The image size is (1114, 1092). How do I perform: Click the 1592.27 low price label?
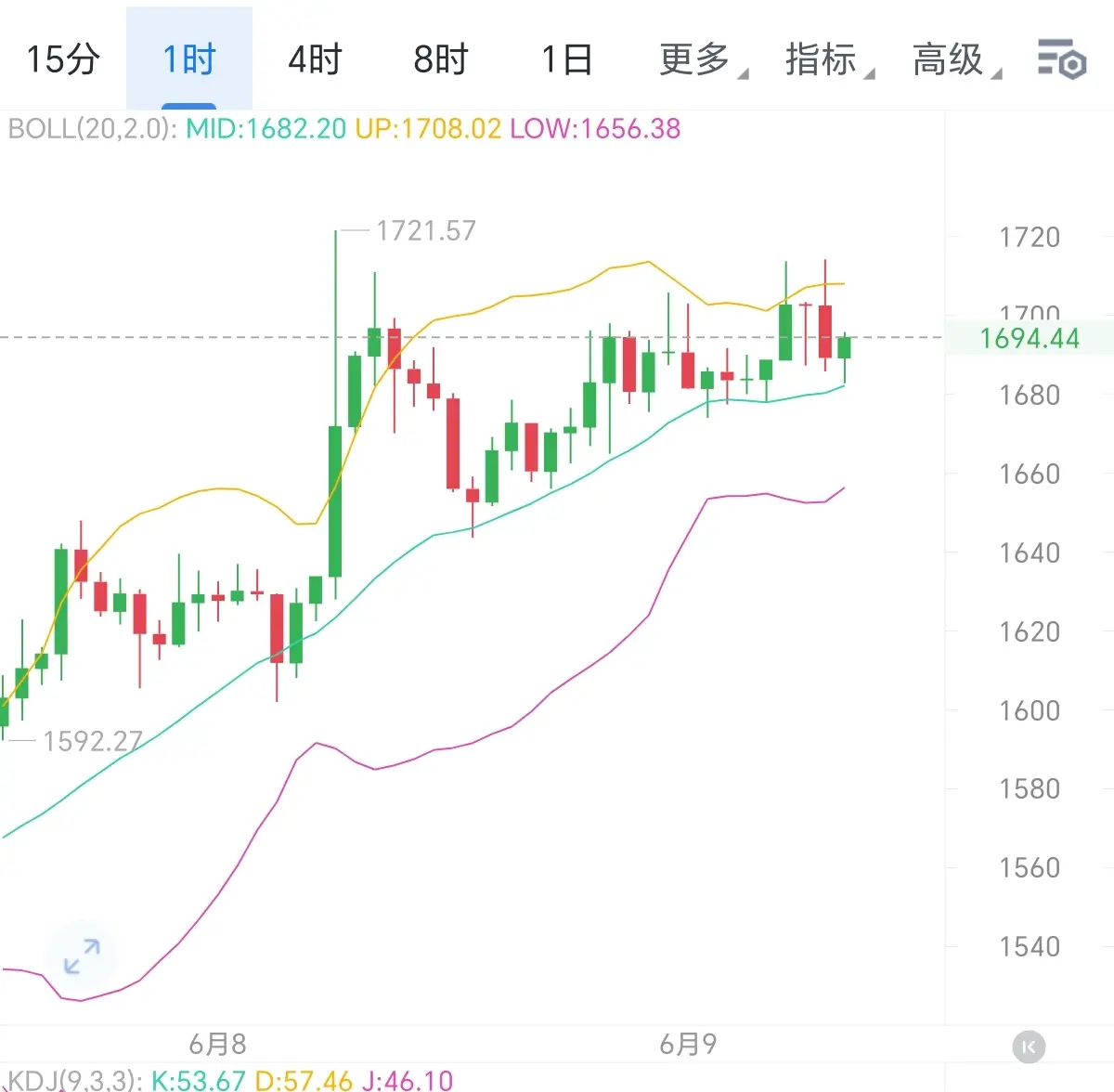93,741
